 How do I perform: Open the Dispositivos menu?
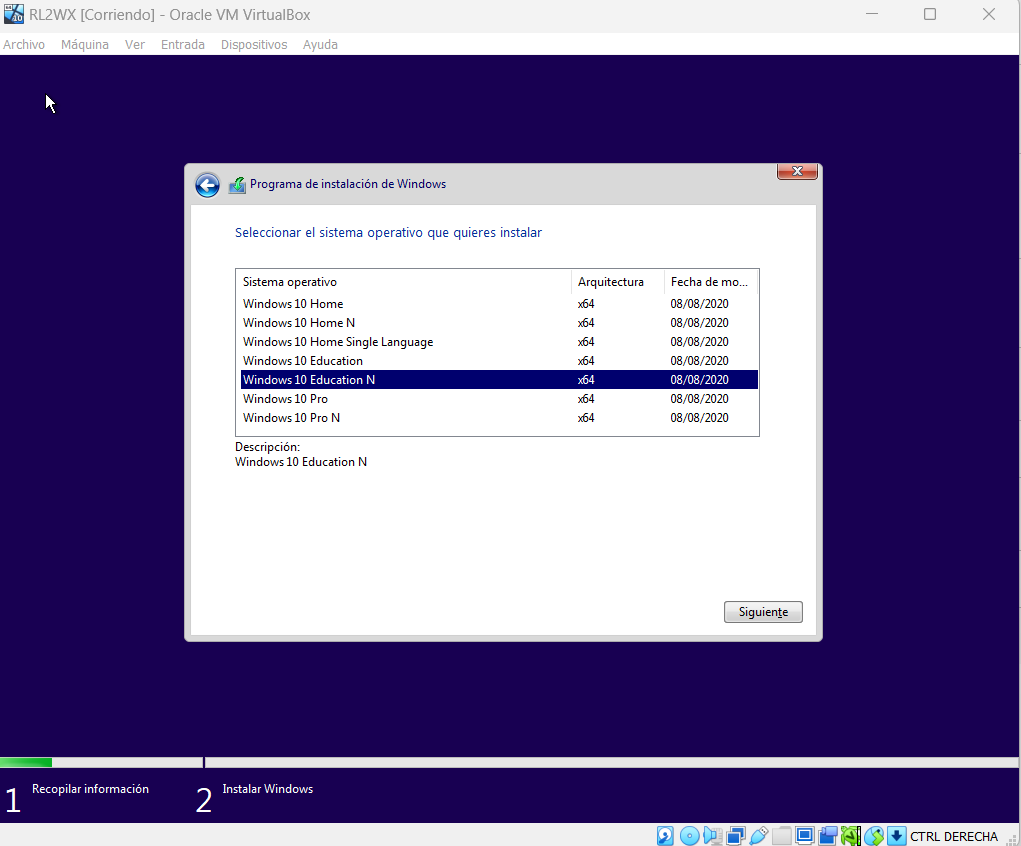click(254, 45)
